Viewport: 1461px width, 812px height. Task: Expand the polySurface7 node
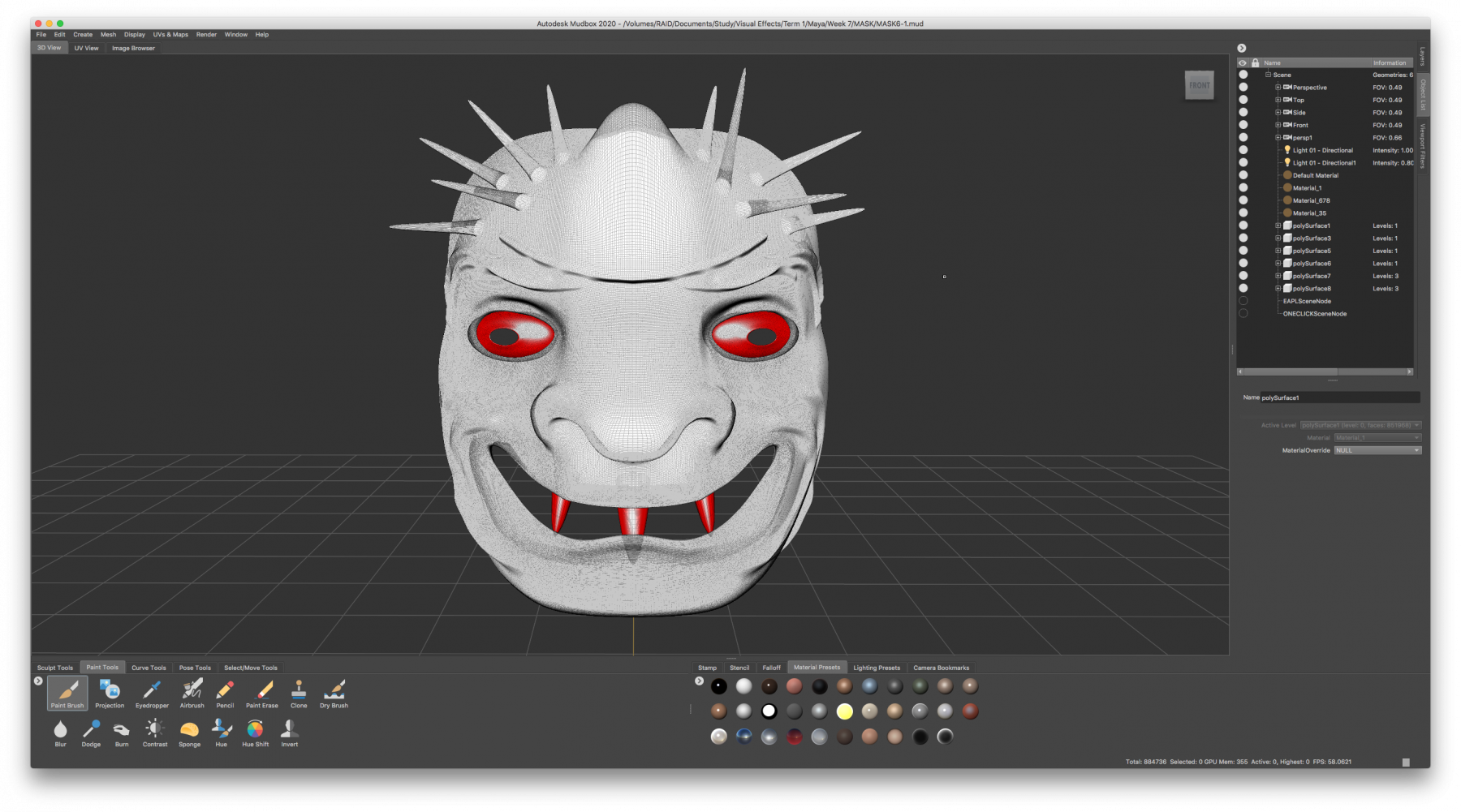[1278, 276]
